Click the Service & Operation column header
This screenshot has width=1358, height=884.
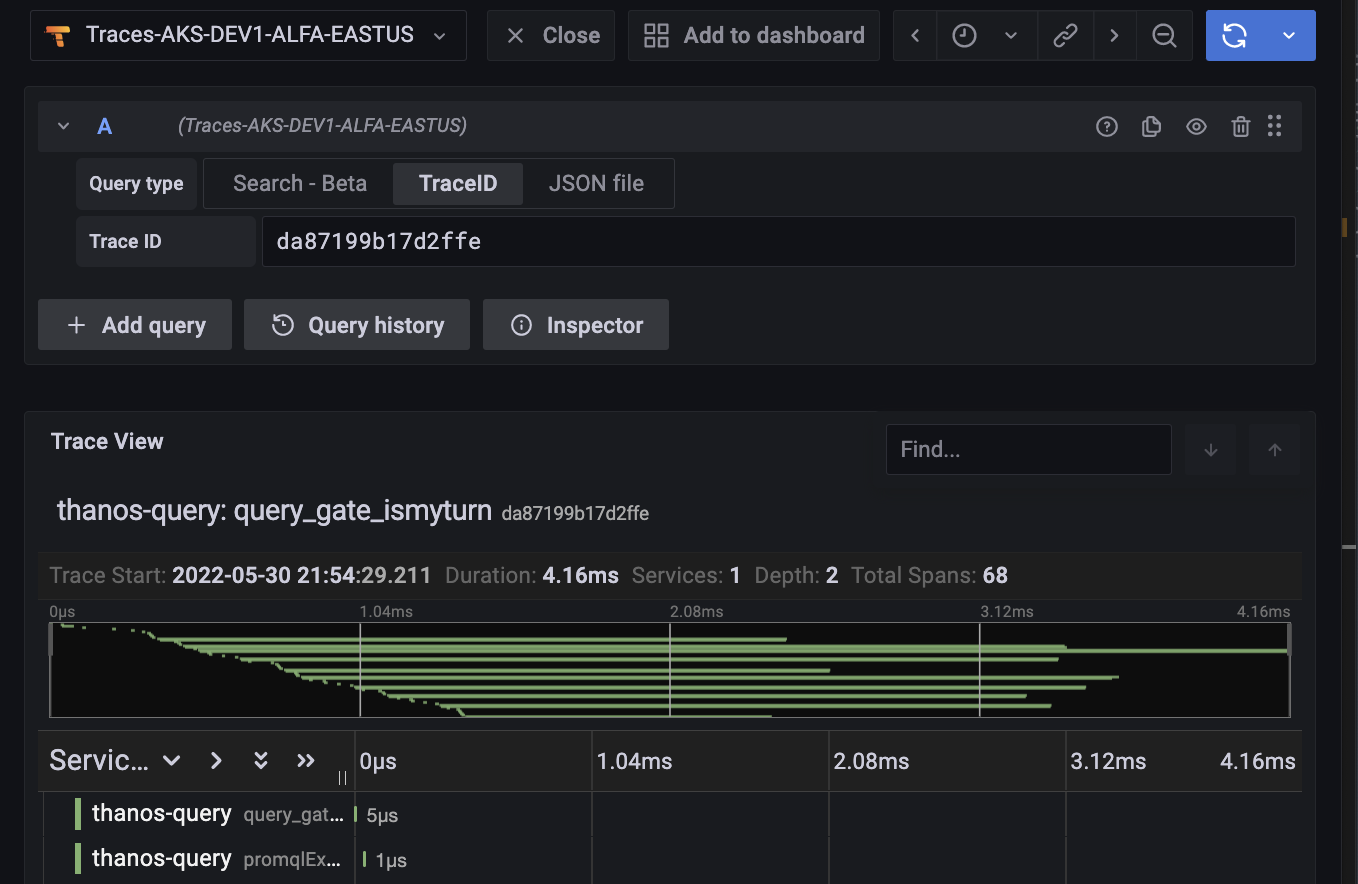99,761
